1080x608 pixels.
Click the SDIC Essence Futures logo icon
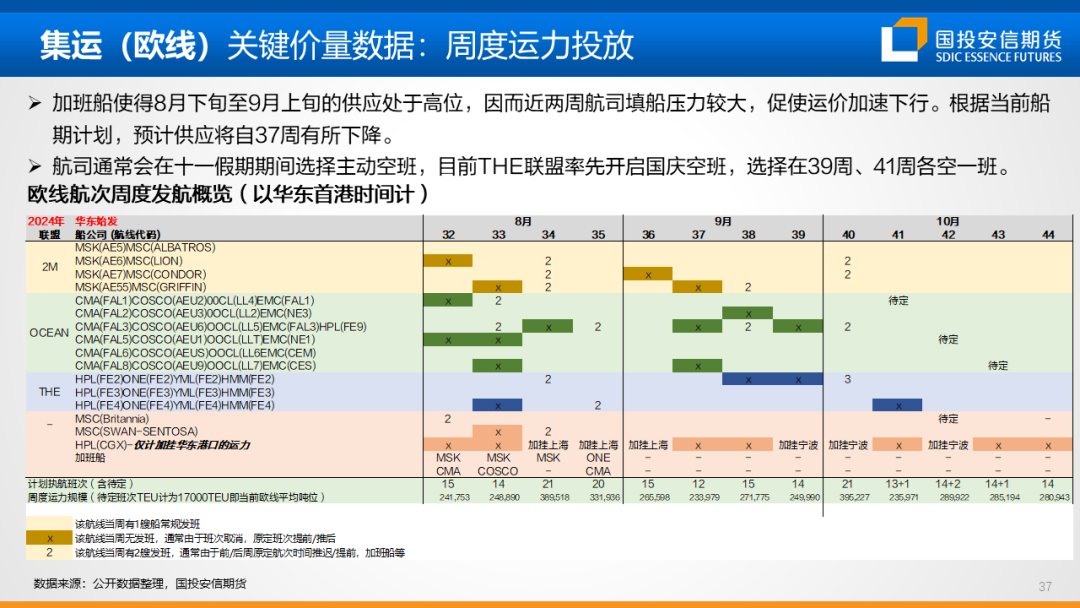pyautogui.click(x=904, y=40)
